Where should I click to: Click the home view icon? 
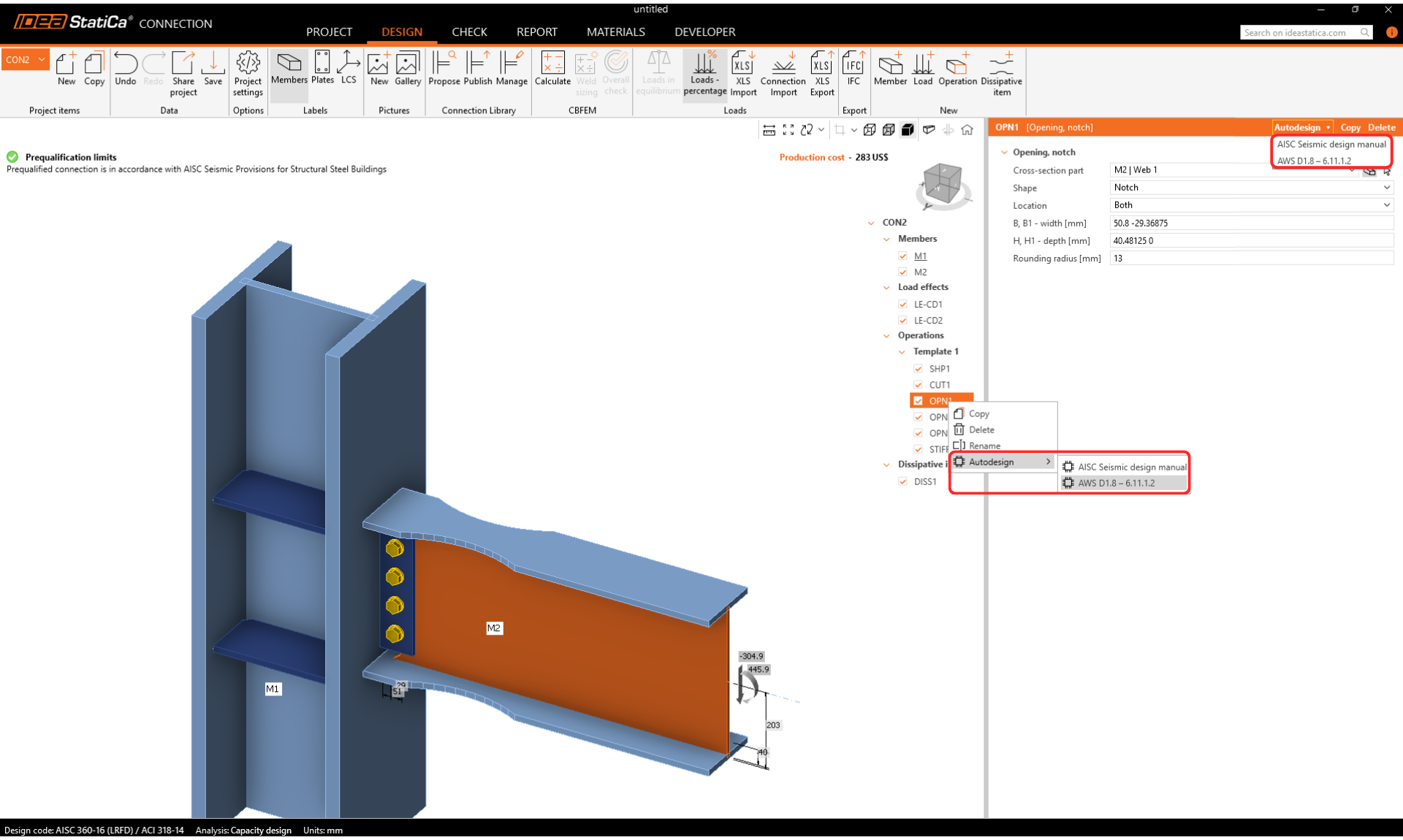tap(967, 130)
